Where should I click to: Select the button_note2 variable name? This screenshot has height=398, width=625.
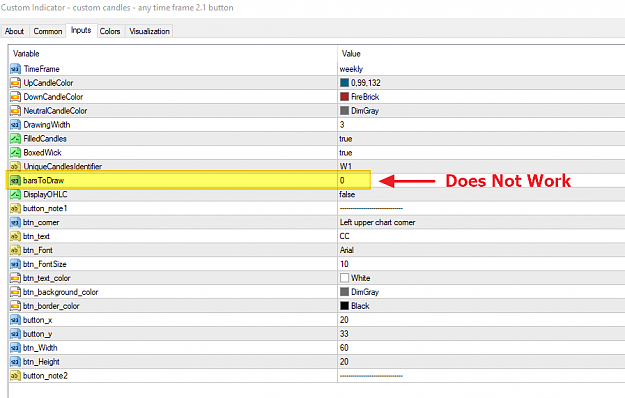pos(45,376)
